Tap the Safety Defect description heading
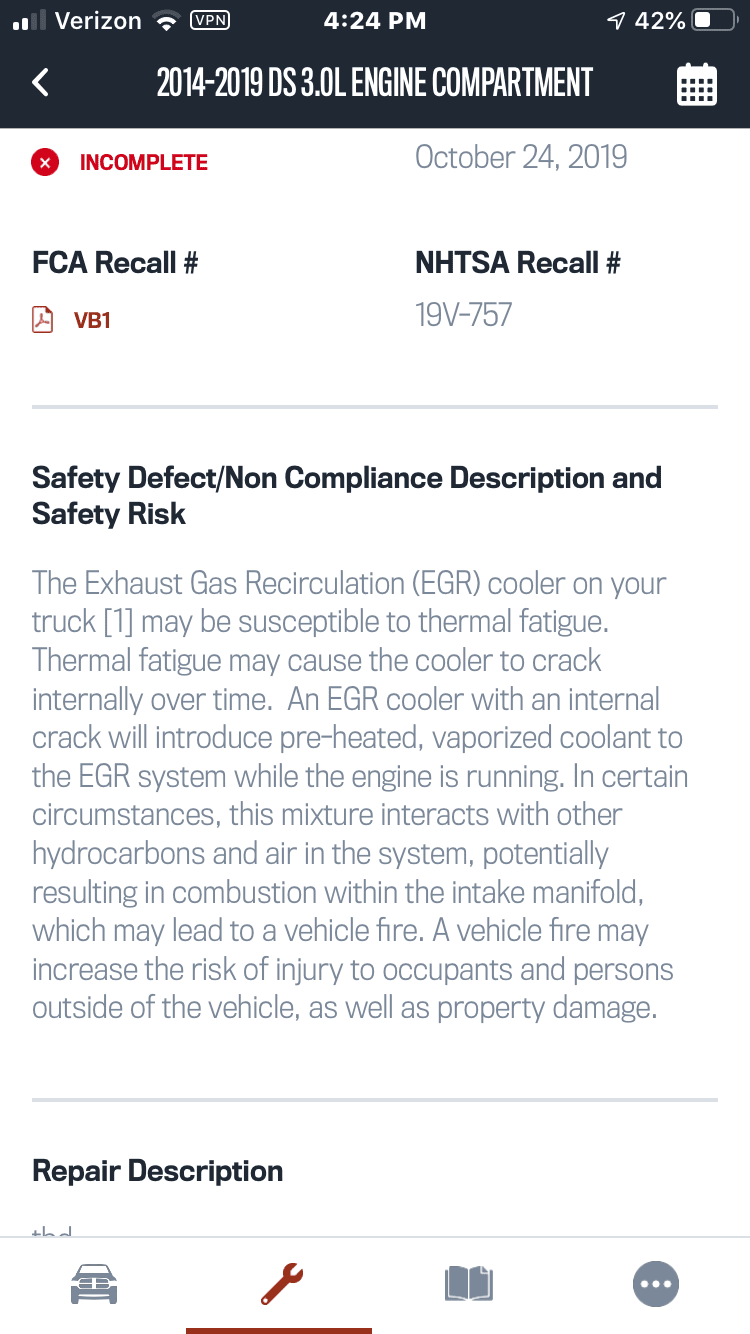 [347, 496]
